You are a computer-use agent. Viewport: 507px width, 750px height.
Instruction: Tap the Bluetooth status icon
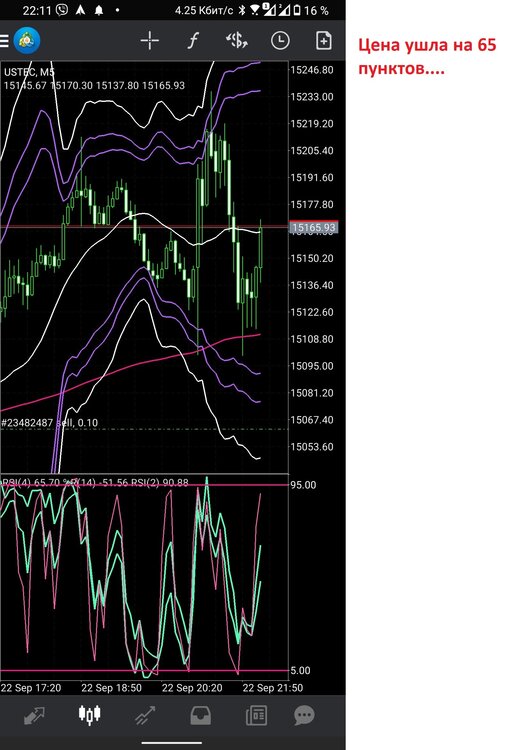click(x=242, y=10)
